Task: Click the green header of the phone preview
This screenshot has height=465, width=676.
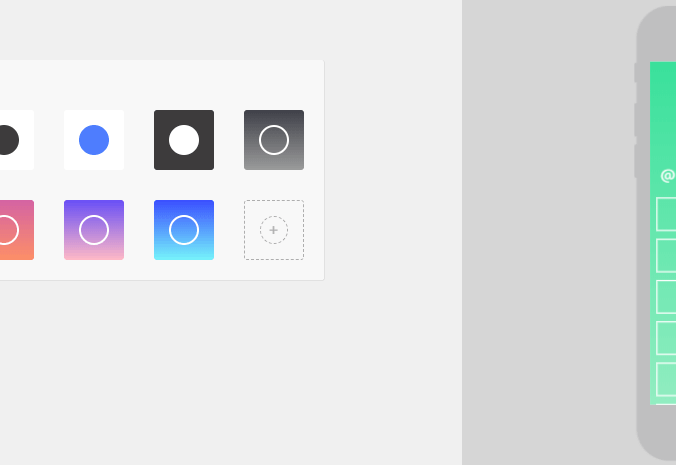Action: tap(663, 112)
